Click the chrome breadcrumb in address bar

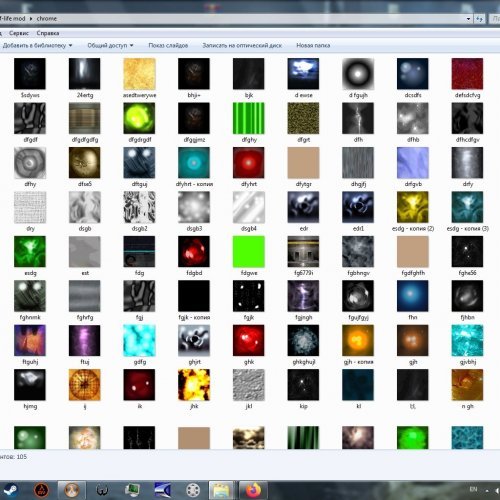coord(47,19)
